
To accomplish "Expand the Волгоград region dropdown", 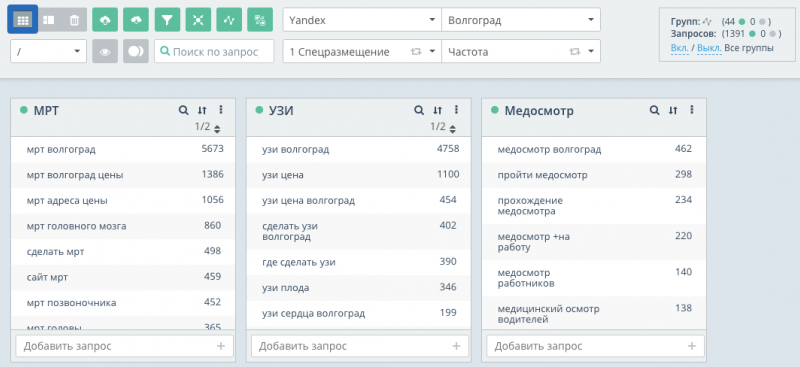I will (521, 20).
